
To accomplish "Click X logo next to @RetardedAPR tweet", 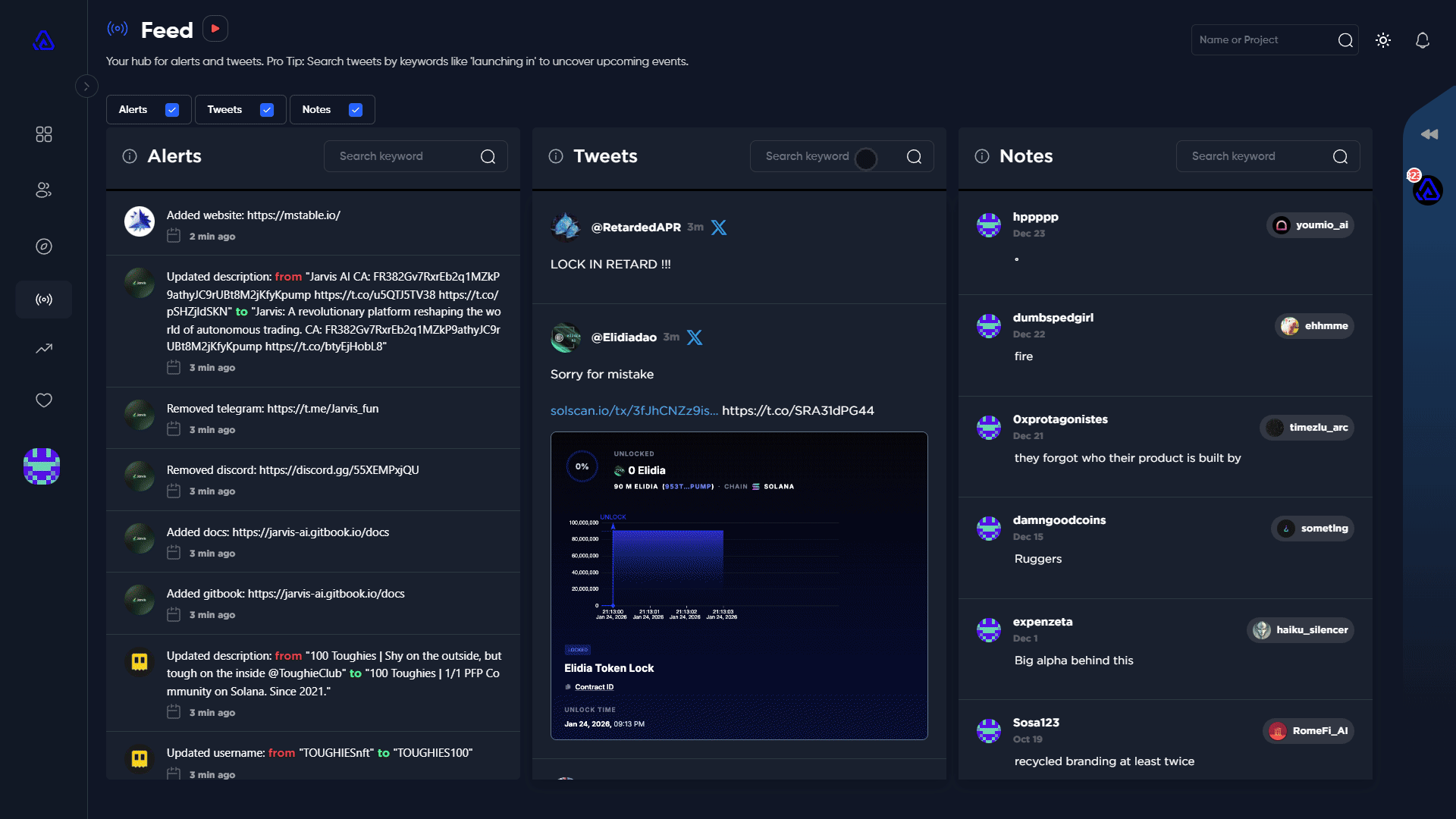I will [x=719, y=227].
